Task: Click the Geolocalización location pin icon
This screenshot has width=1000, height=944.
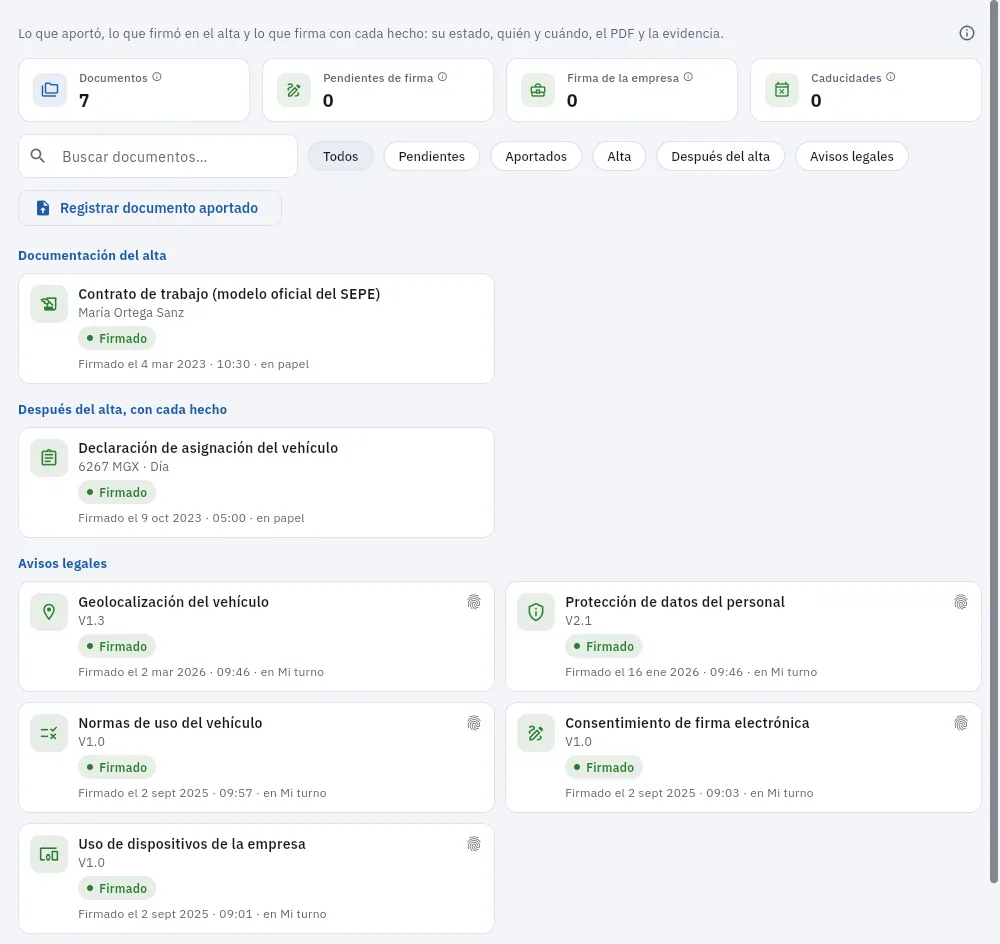Action: (x=49, y=612)
